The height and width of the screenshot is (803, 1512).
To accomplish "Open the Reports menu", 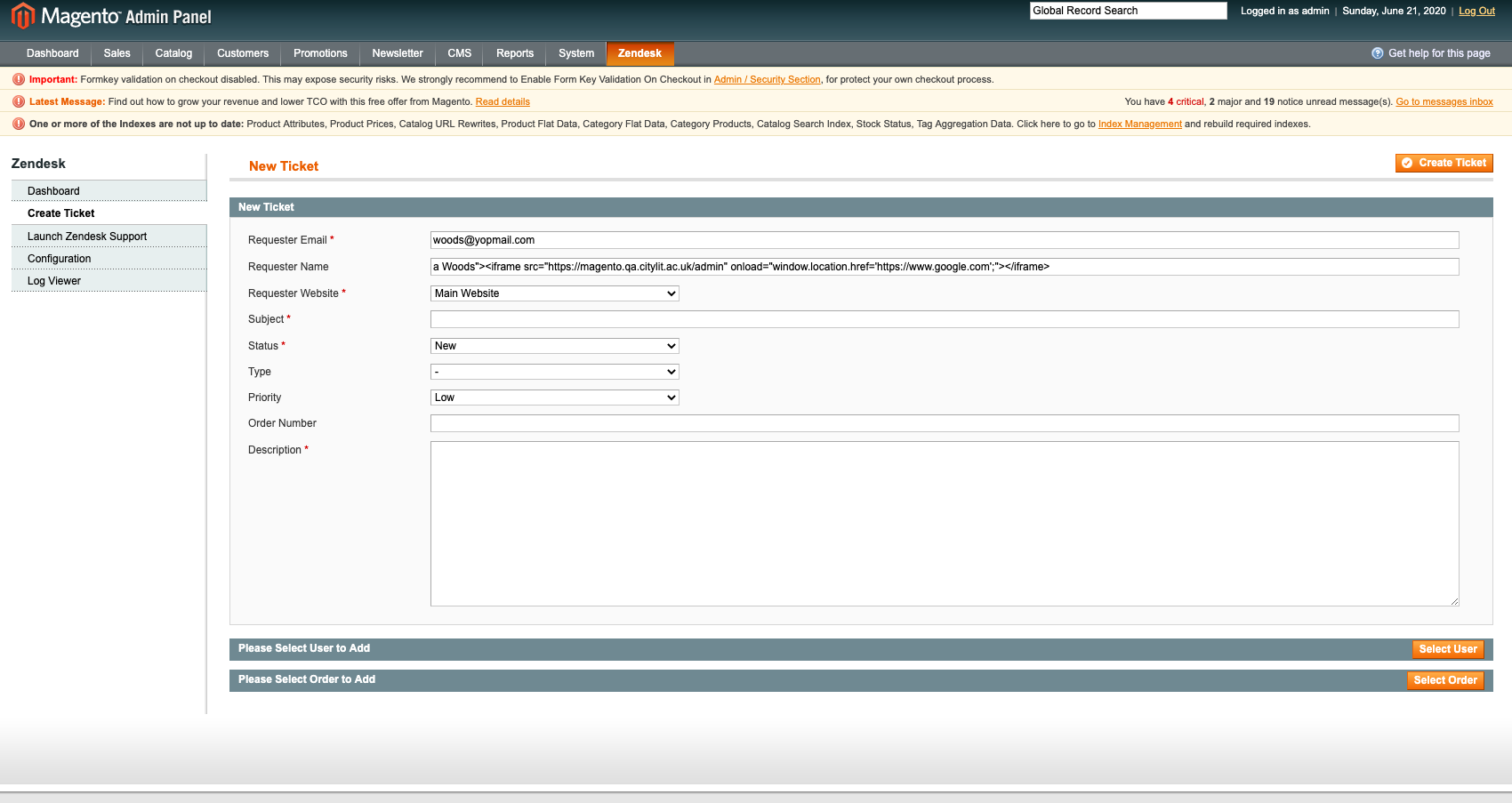I will (x=515, y=53).
